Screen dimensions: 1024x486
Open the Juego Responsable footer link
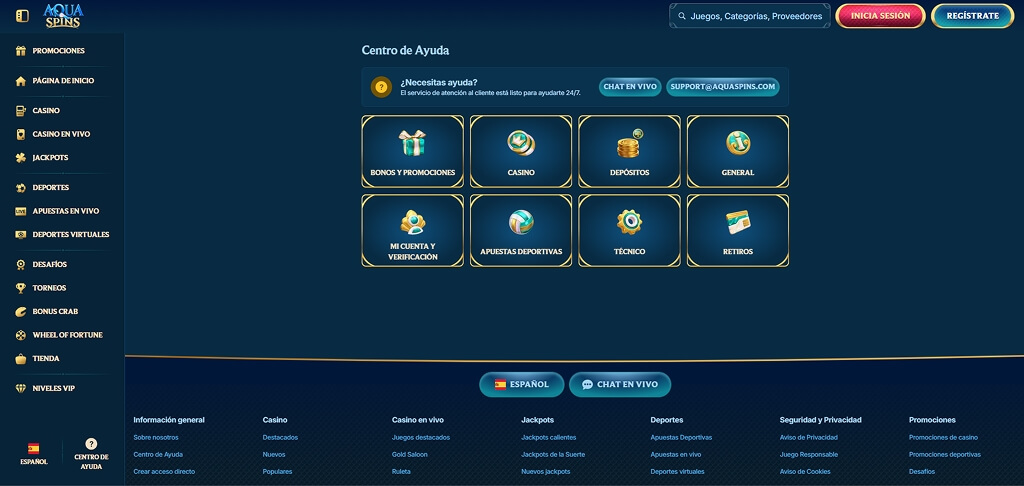[x=808, y=455]
